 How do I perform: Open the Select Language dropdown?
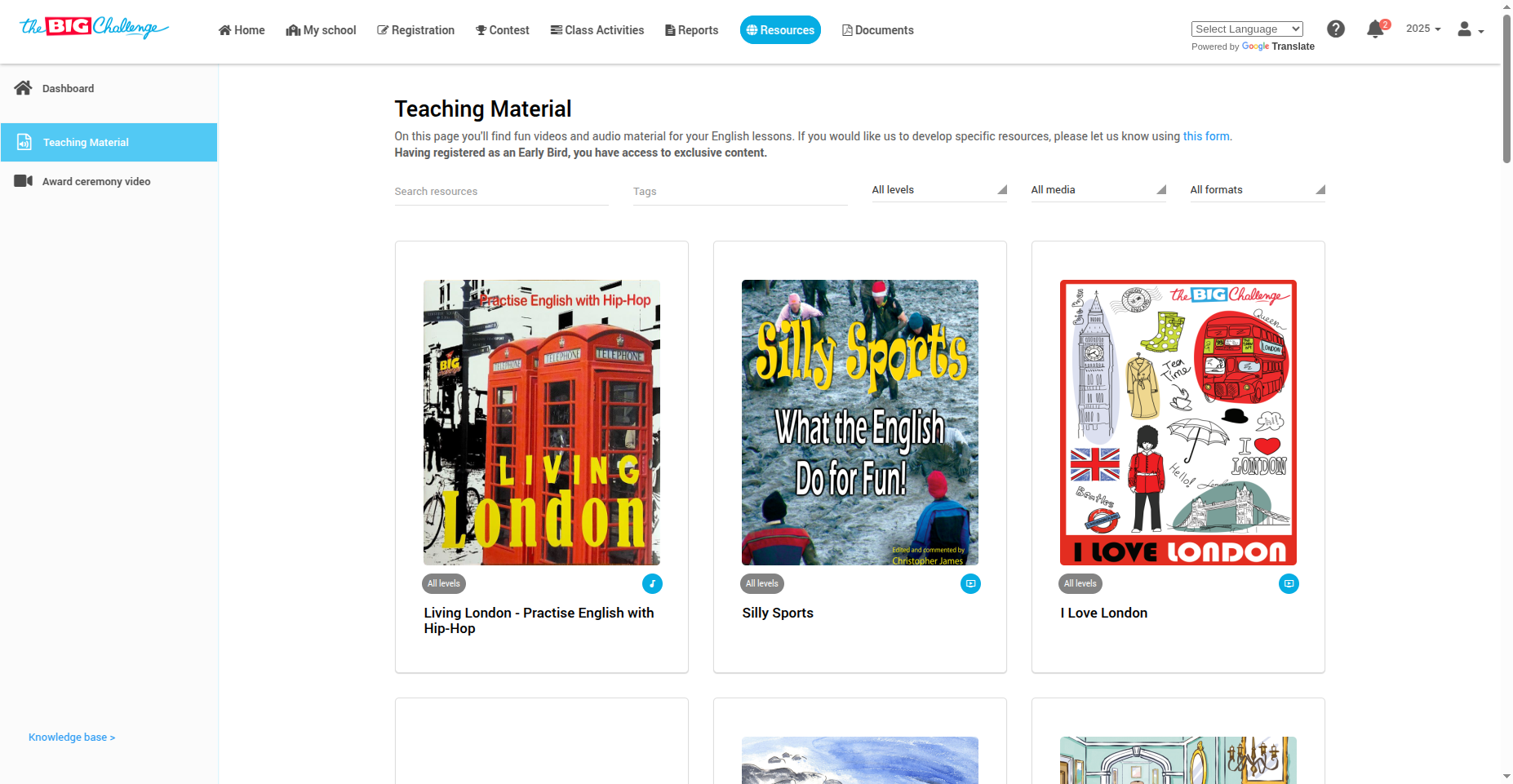(x=1247, y=29)
